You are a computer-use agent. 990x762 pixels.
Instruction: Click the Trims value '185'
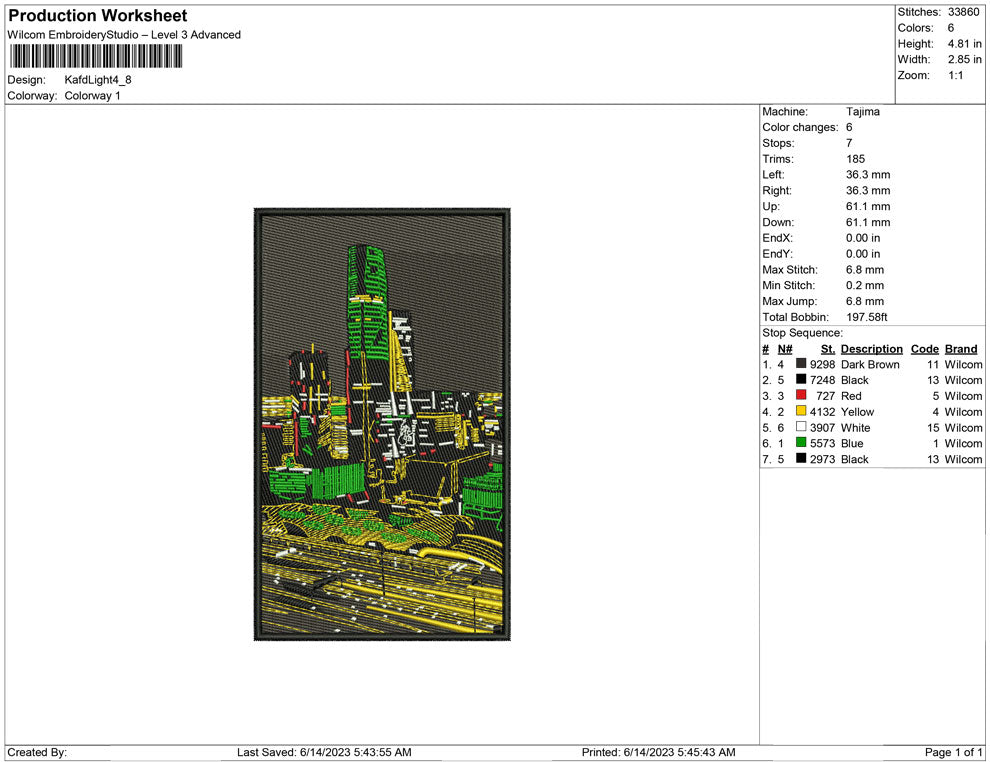pyautogui.click(x=856, y=158)
